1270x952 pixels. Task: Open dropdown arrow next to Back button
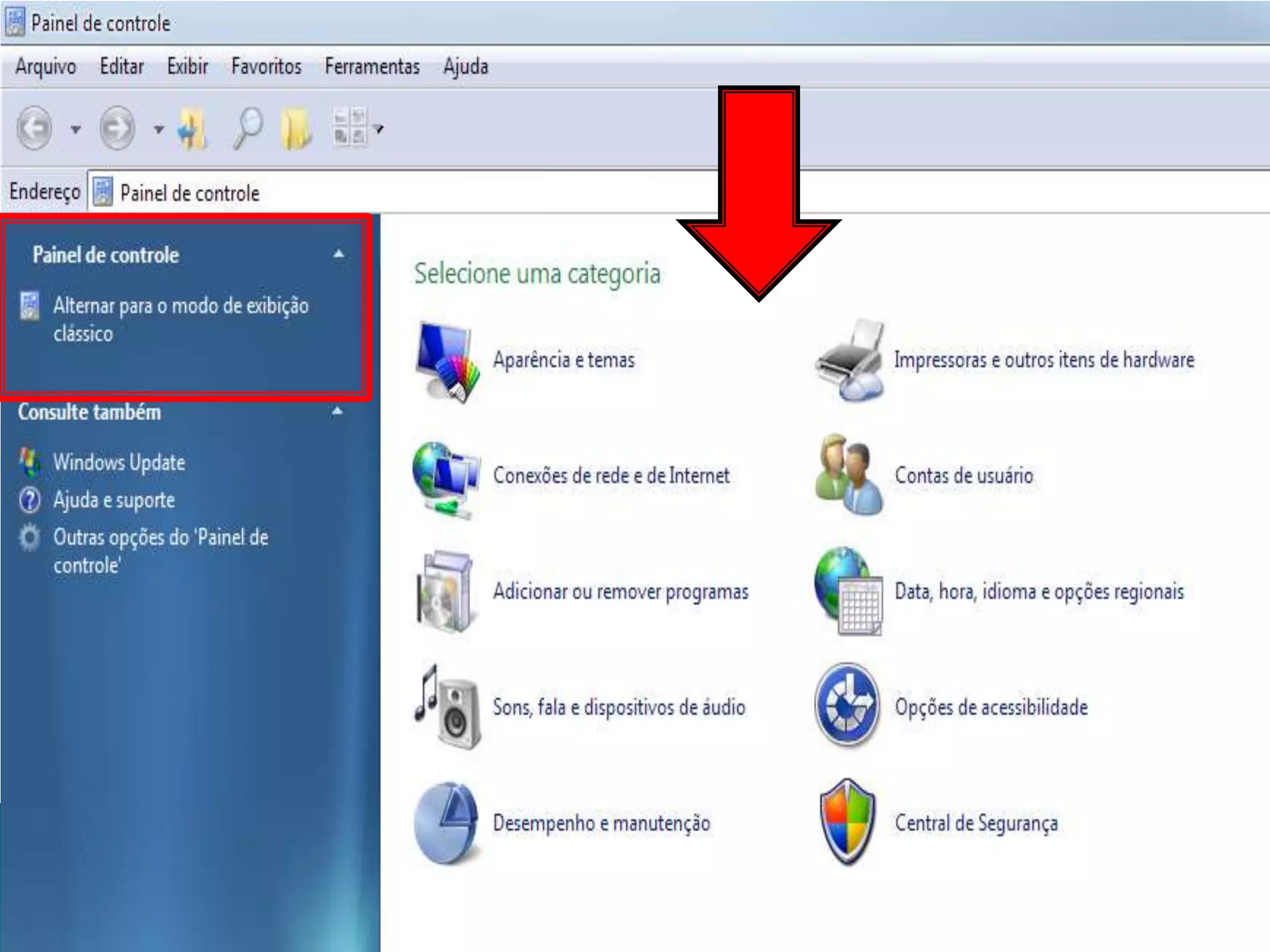[76, 129]
